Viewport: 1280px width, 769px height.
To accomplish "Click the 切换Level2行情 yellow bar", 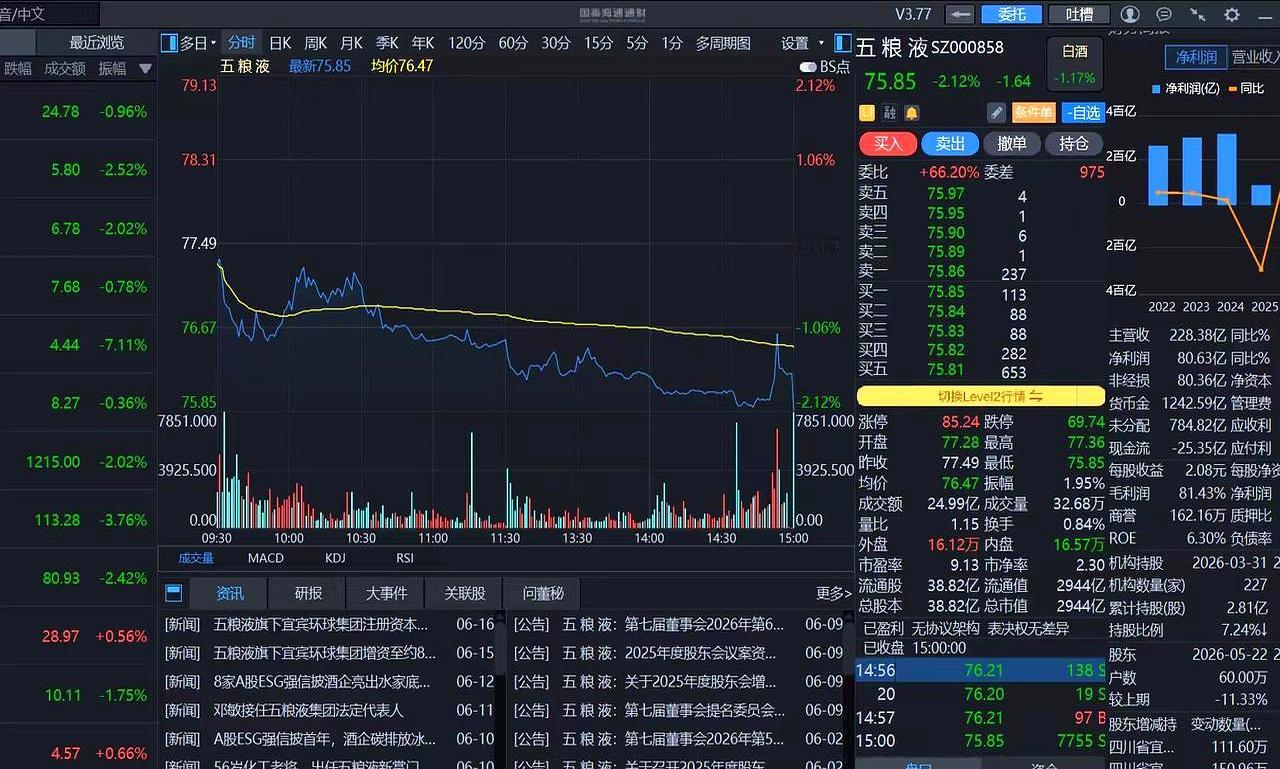I will [981, 396].
